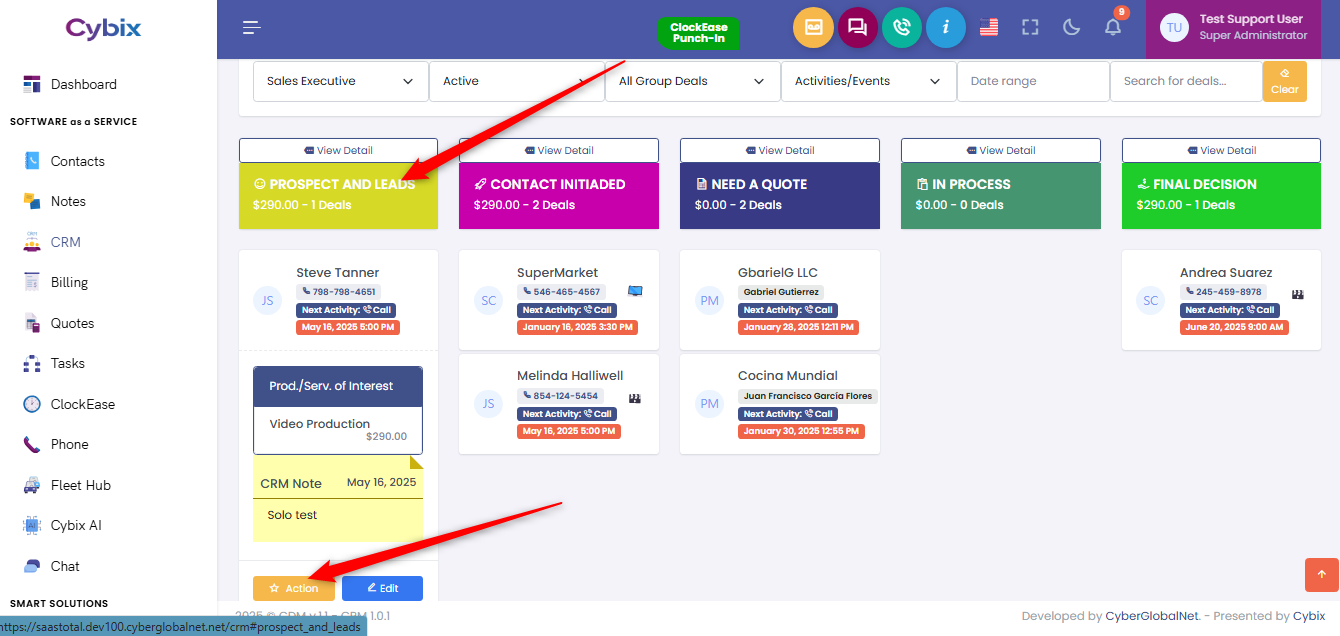The width and height of the screenshot is (1340, 636).
Task: Select the Contact Initiaded stage header
Action: pyautogui.click(x=559, y=196)
